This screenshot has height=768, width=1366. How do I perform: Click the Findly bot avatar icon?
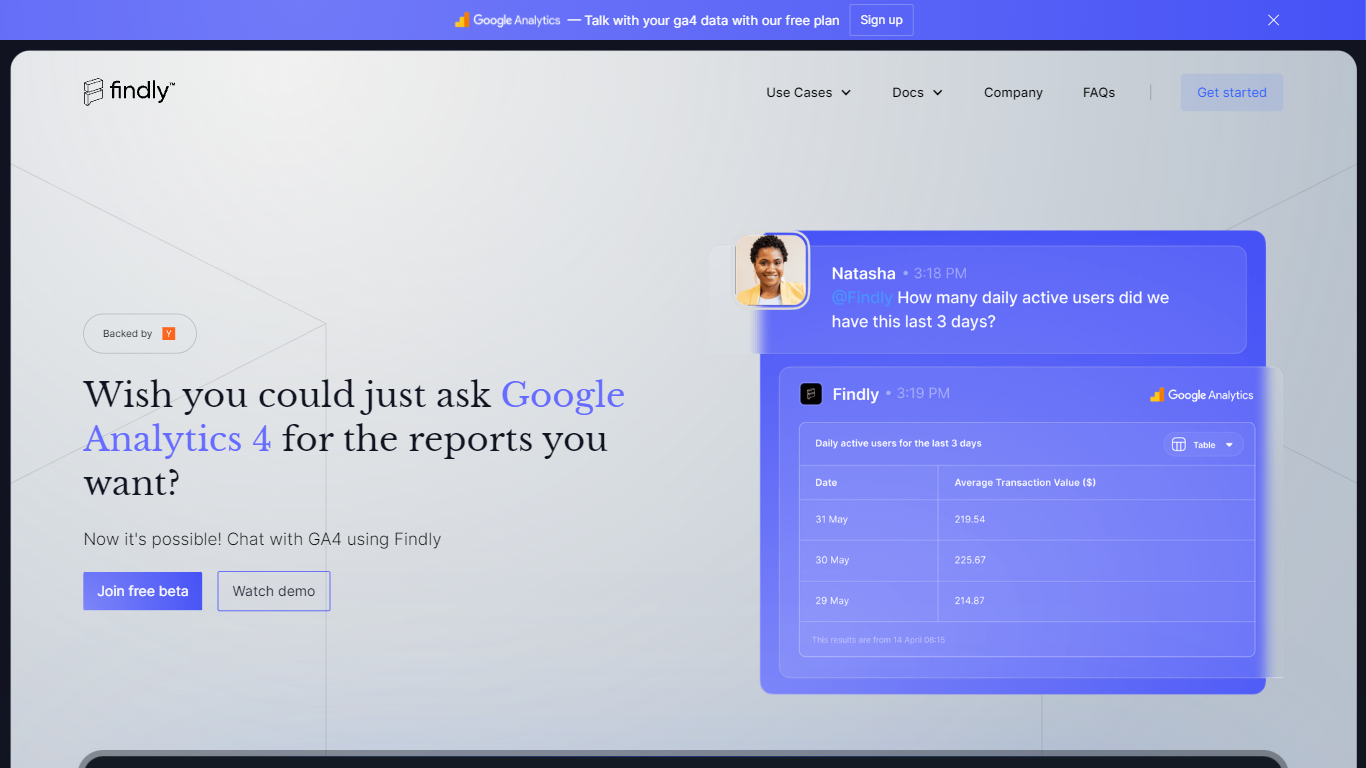pos(811,394)
